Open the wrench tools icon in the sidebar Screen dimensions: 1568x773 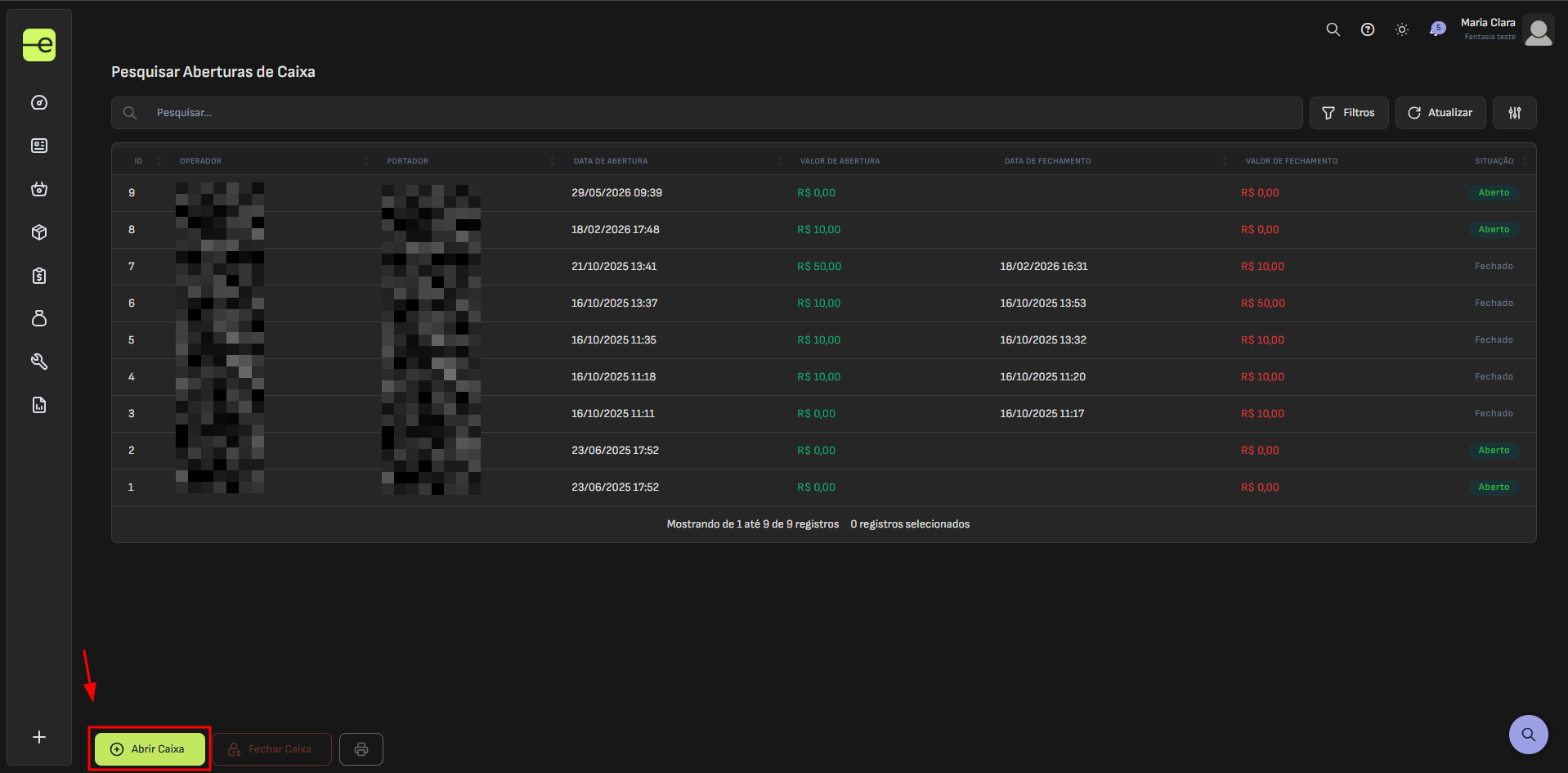(39, 362)
